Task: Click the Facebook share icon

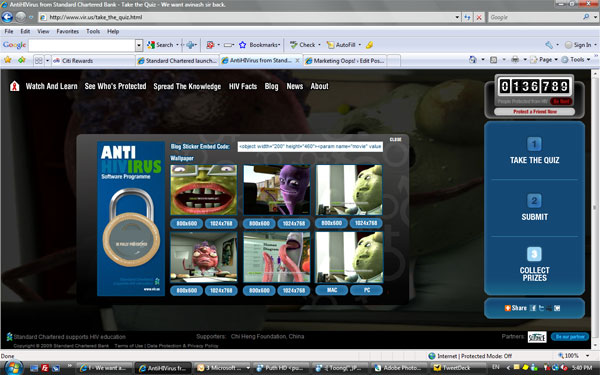Action: pyautogui.click(x=533, y=308)
